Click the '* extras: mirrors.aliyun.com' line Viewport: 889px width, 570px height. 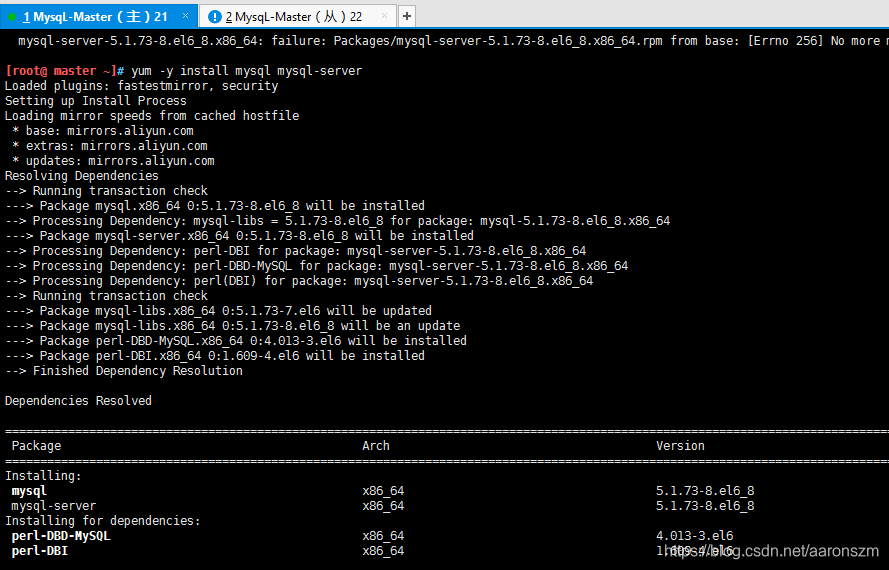coord(109,146)
